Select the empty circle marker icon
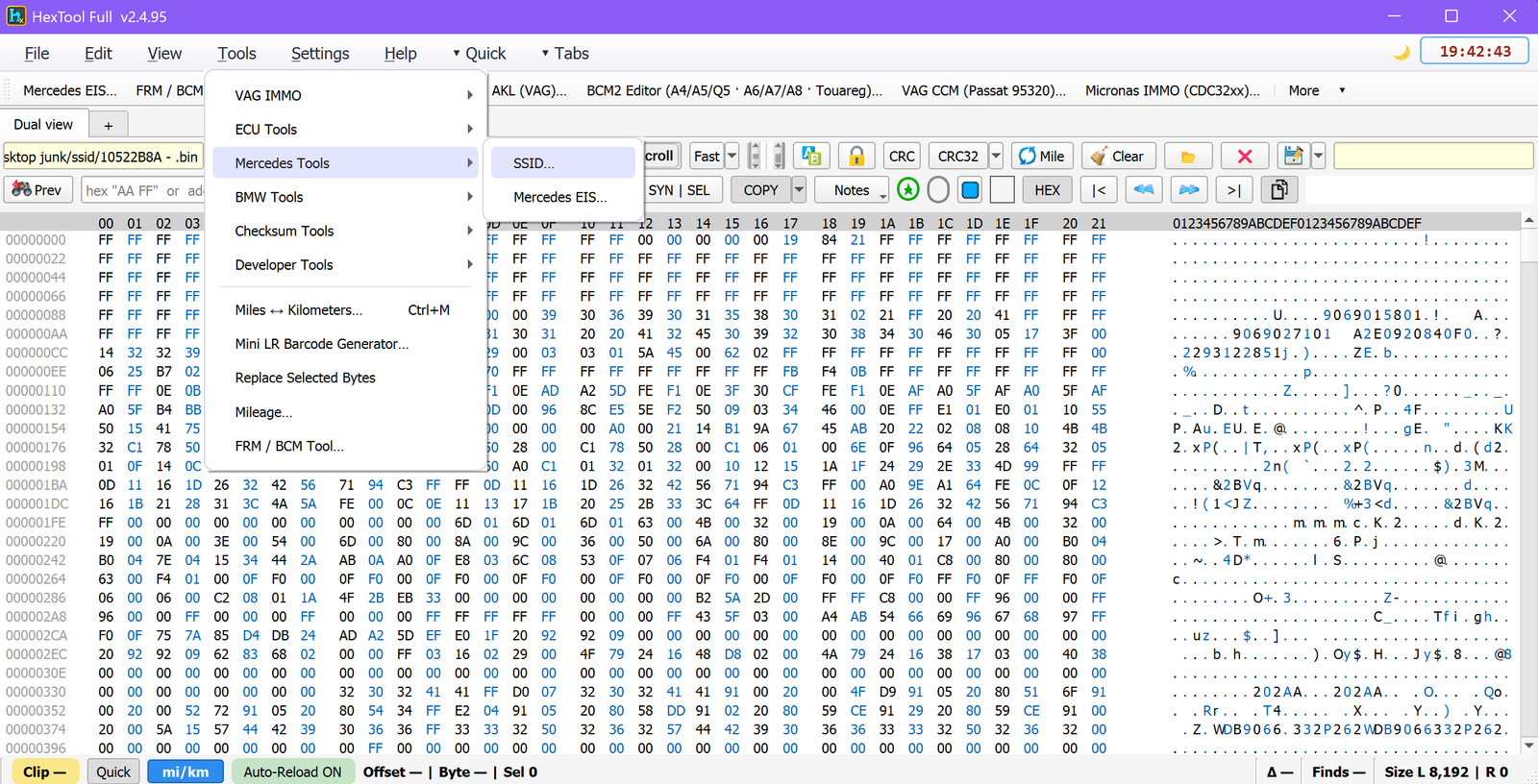Viewport: 1538px width, 784px height. 938,189
